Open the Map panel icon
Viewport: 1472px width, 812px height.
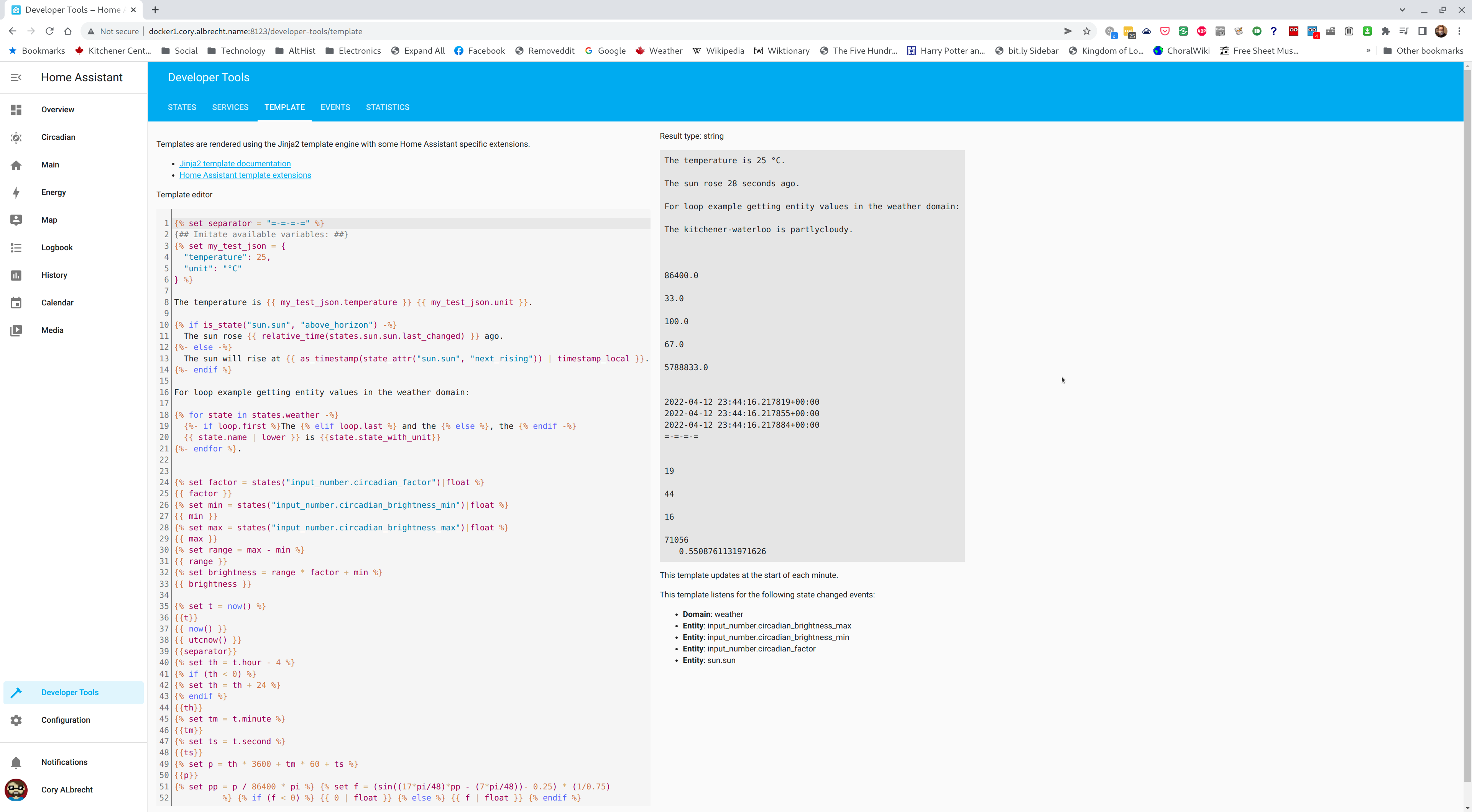pyautogui.click(x=16, y=220)
